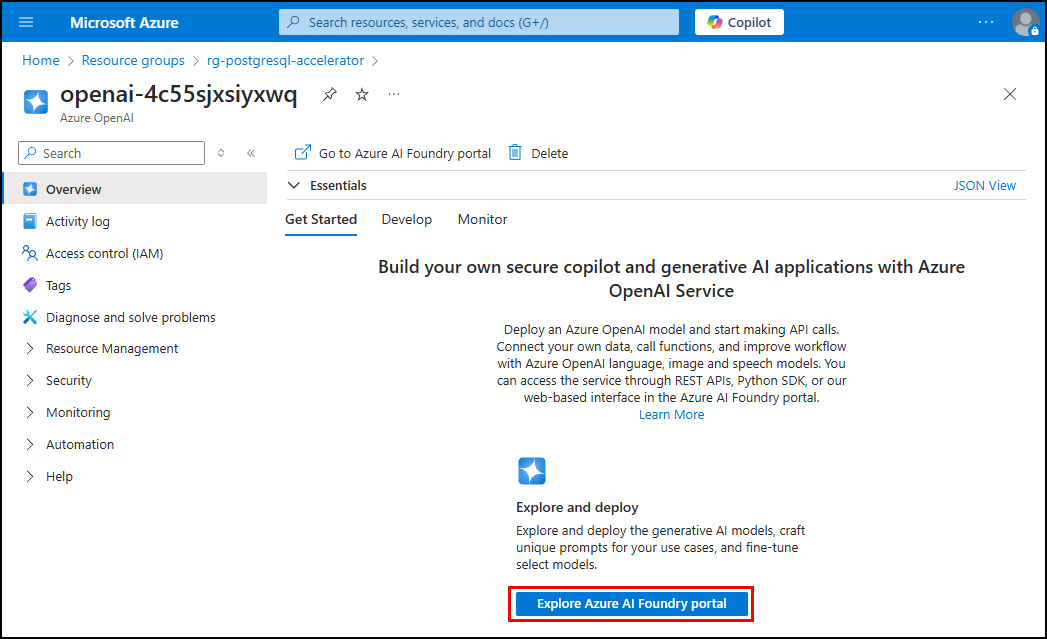The image size is (1047, 639).
Task: Open the top bar ellipsis menu
Action: coord(986,22)
